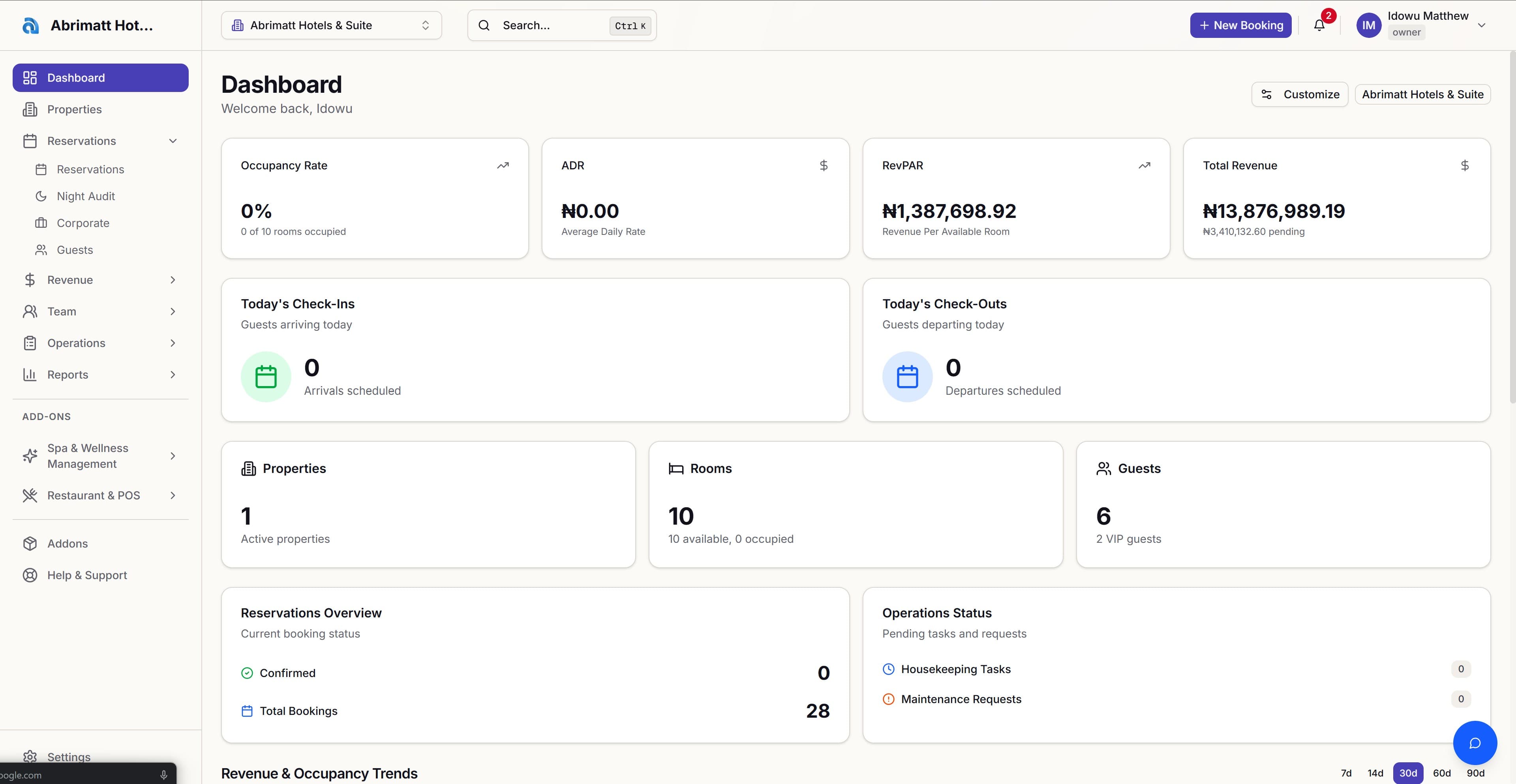Open Properties in the sidebar
Image resolution: width=1516 pixels, height=784 pixels.
101,109
